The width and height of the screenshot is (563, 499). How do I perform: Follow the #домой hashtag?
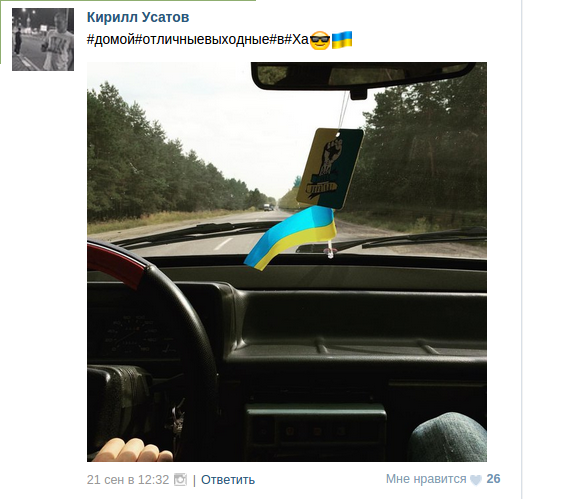(x=111, y=39)
